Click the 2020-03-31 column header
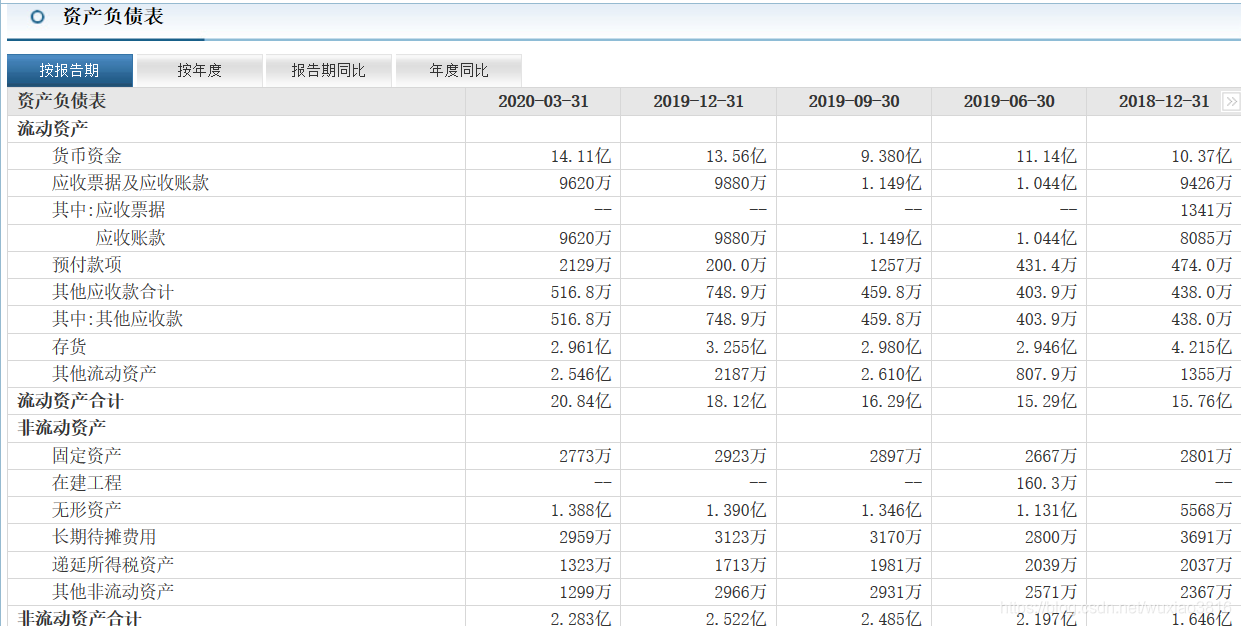Screen dimensions: 1241x626 coord(543,102)
